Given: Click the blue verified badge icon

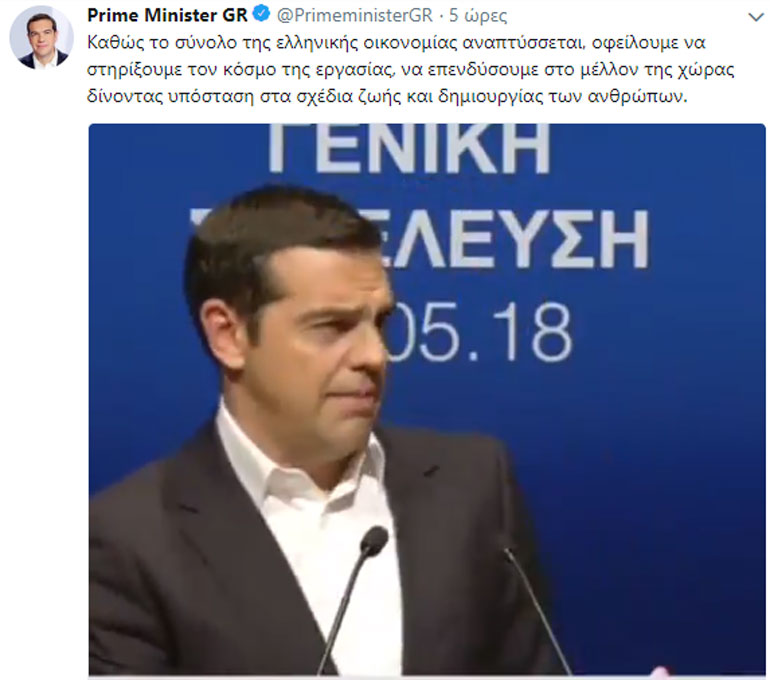Looking at the screenshot, I should click(261, 14).
